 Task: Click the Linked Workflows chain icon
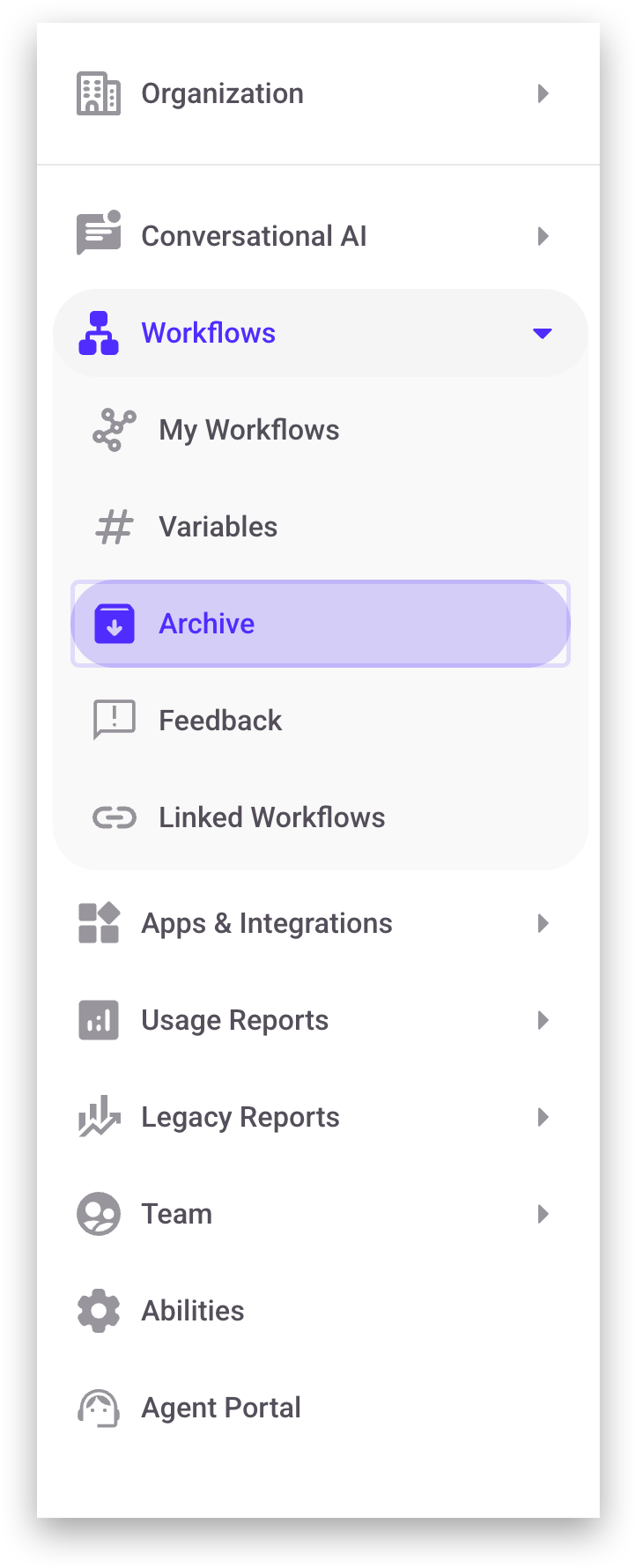pos(115,817)
